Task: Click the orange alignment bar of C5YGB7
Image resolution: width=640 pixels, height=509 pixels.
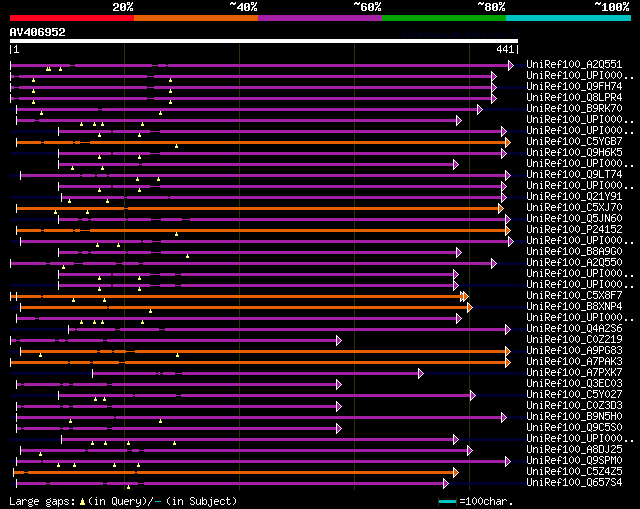Action: [x=261, y=142]
